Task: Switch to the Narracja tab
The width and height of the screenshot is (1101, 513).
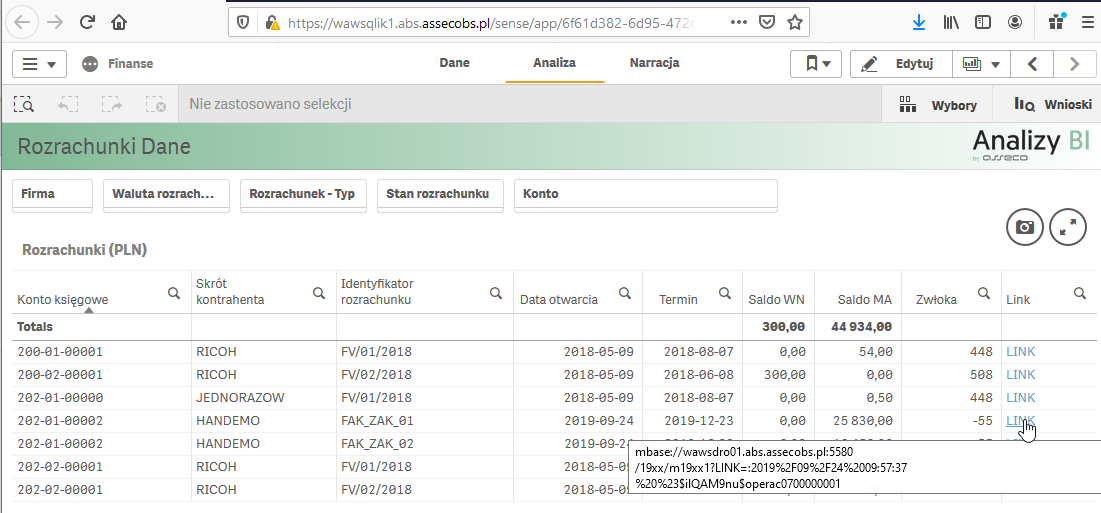Action: 654,63
